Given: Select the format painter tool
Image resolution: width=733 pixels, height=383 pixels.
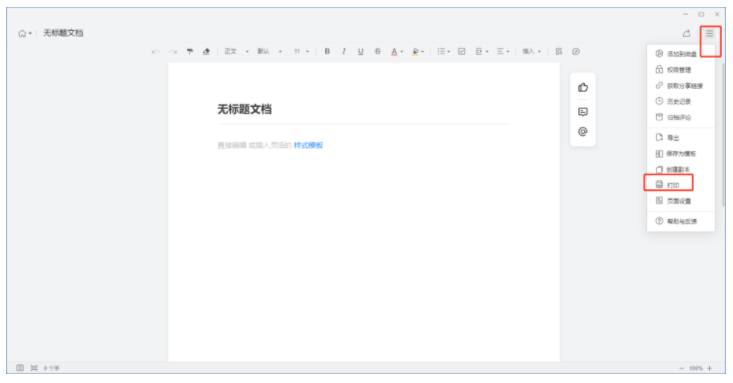Looking at the screenshot, I should [x=190, y=51].
